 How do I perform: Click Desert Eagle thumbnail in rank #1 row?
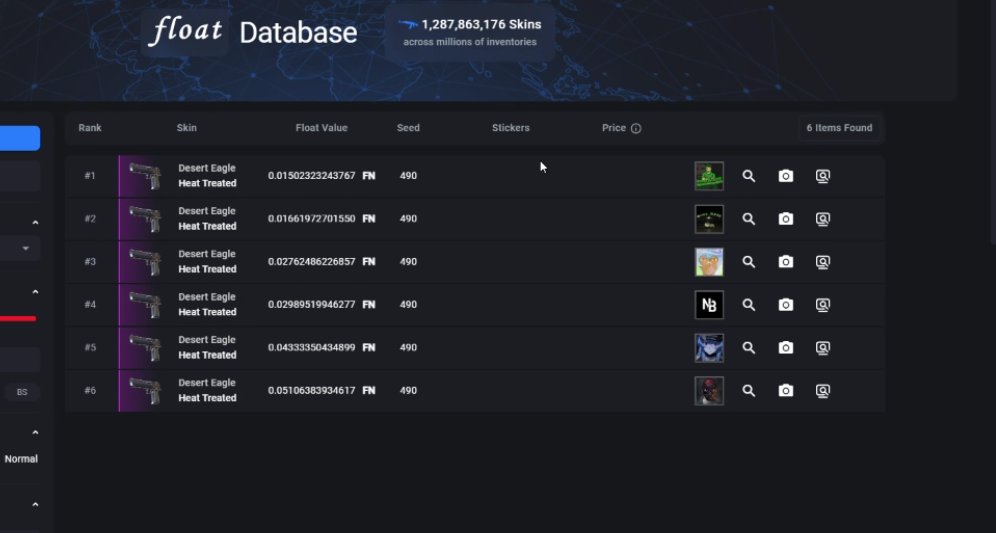(145, 176)
